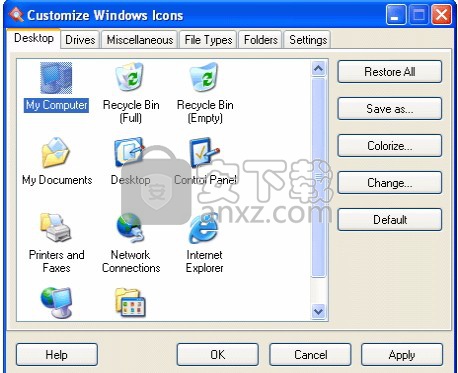The width and height of the screenshot is (458, 373).
Task: Open Help
Action: 57,355
